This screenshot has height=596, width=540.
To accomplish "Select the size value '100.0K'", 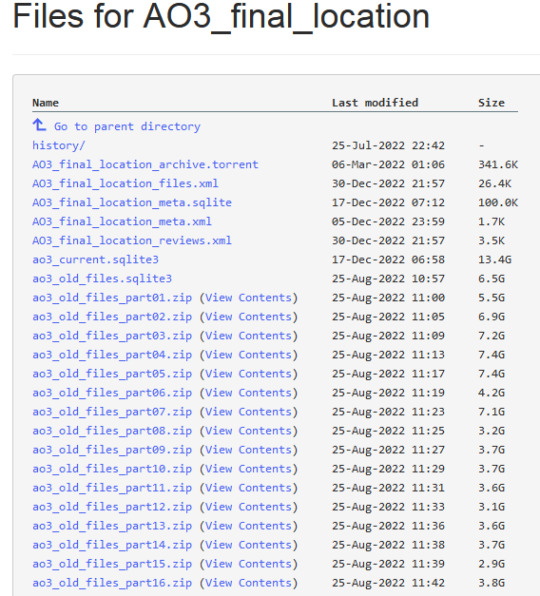I will (498, 203).
